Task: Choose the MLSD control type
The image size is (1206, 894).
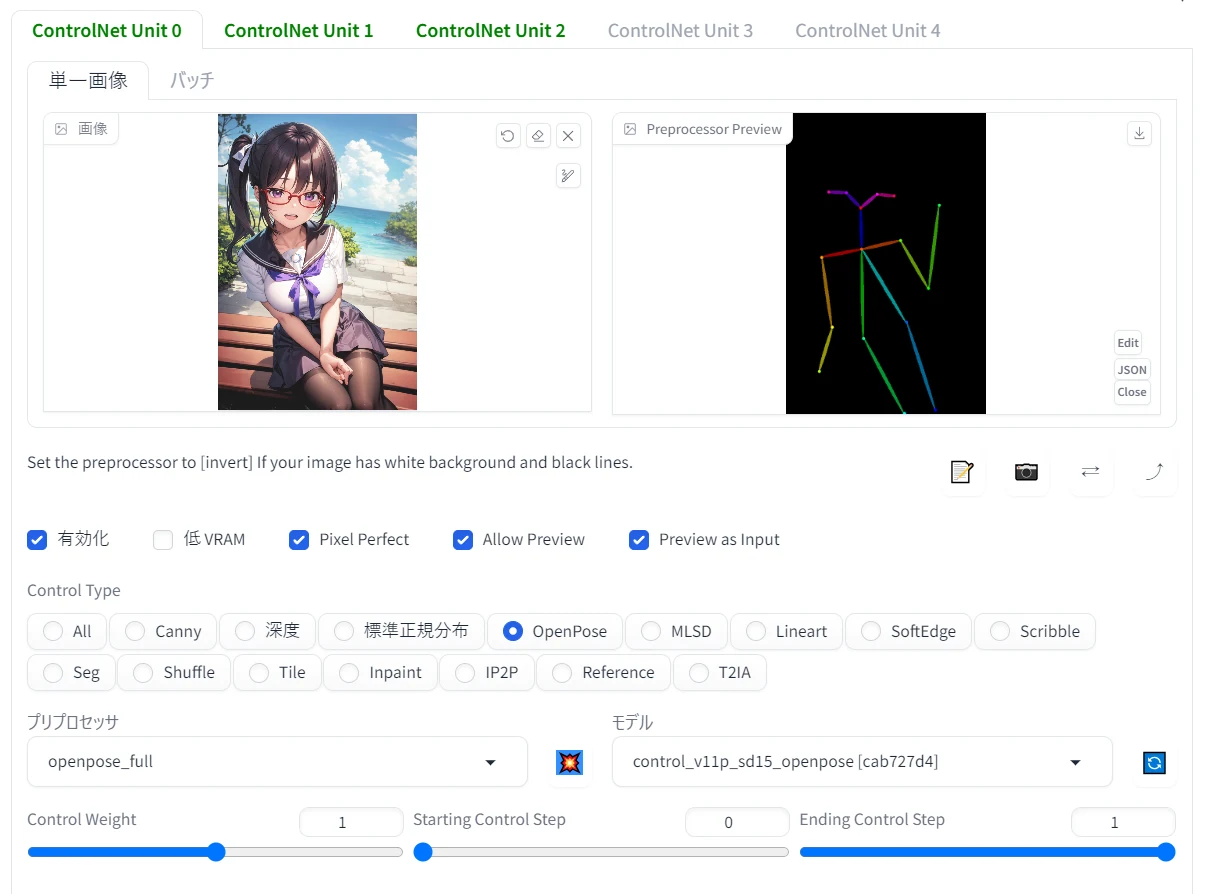Action: [676, 631]
